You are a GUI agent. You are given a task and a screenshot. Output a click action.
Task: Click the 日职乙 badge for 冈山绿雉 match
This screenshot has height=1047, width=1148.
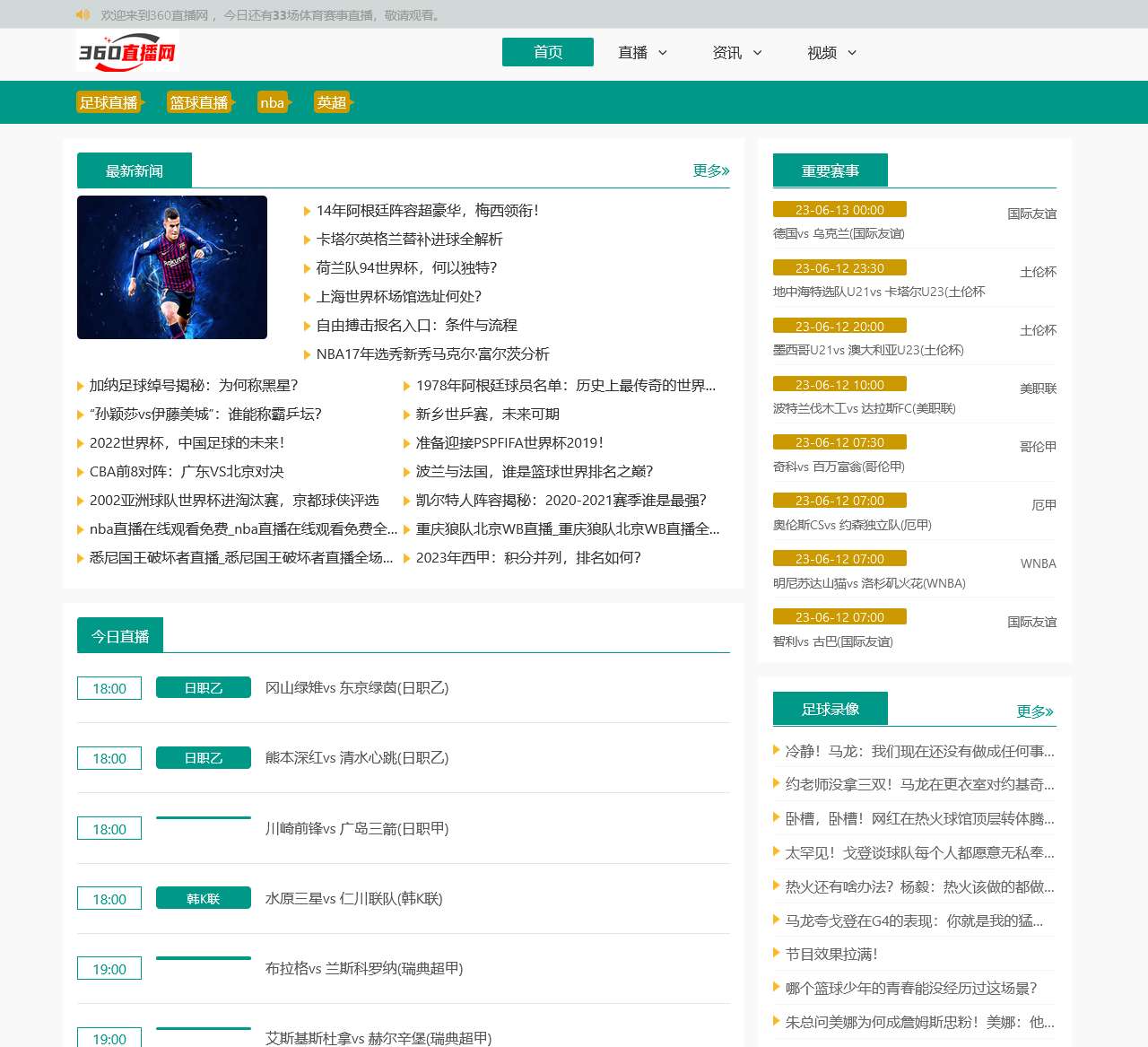click(203, 688)
